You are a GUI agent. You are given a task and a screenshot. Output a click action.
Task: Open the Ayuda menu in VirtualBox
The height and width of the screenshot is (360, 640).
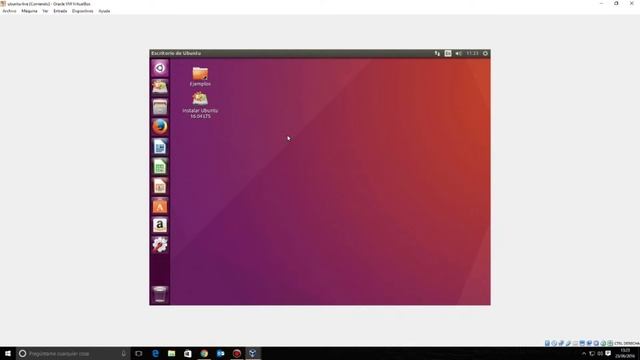(x=104, y=11)
